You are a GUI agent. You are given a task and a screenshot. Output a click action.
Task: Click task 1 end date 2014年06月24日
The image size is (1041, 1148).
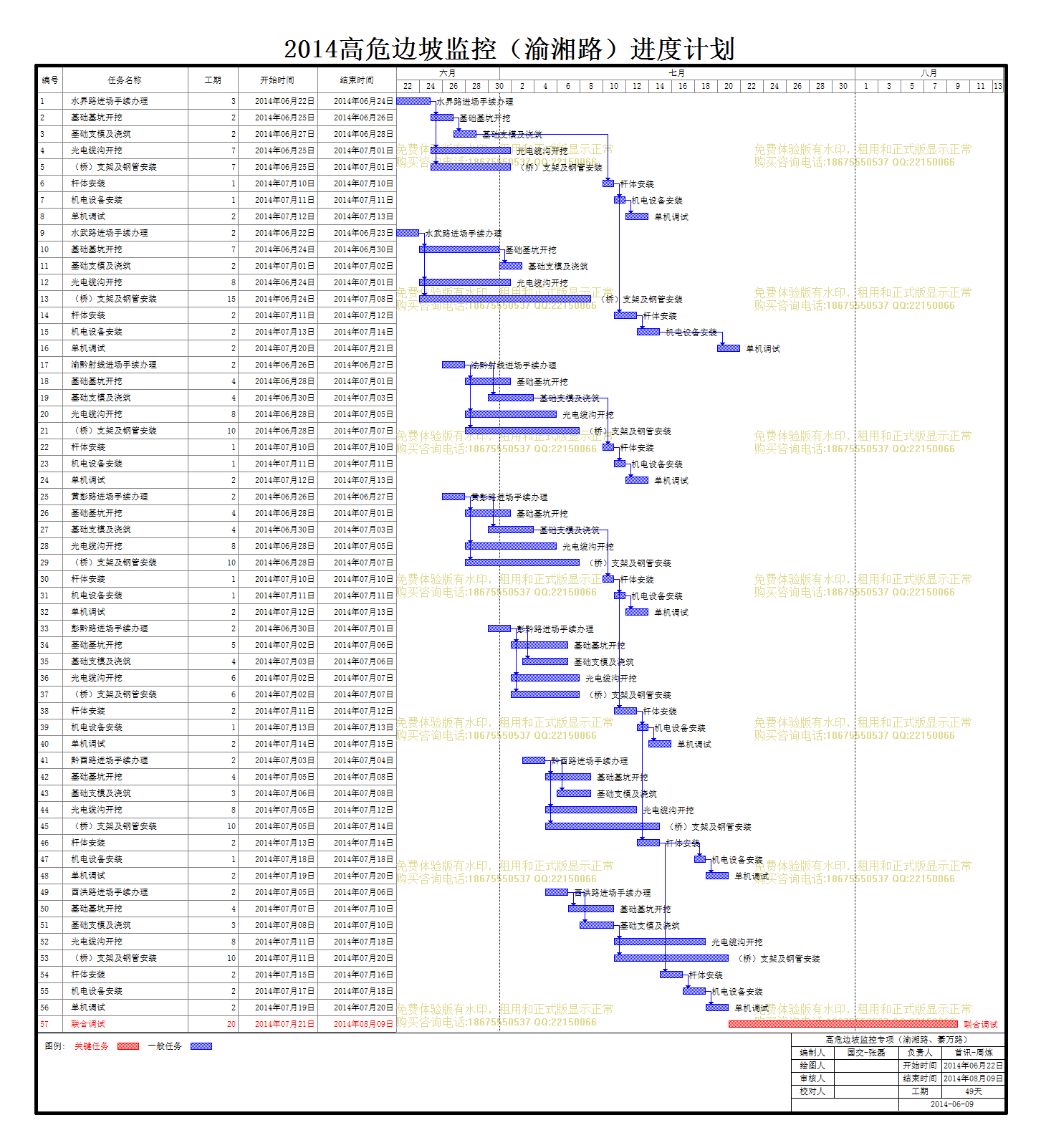click(363, 101)
